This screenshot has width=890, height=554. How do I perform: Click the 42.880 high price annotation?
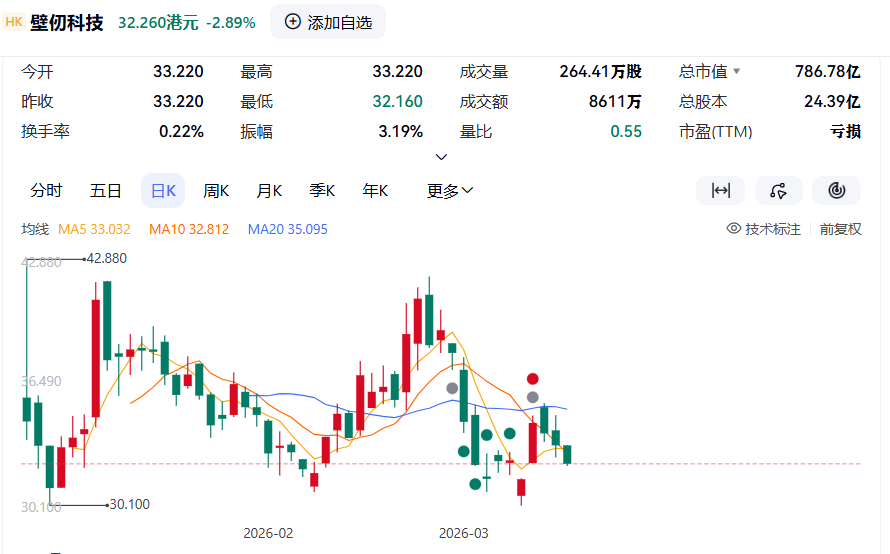106,258
